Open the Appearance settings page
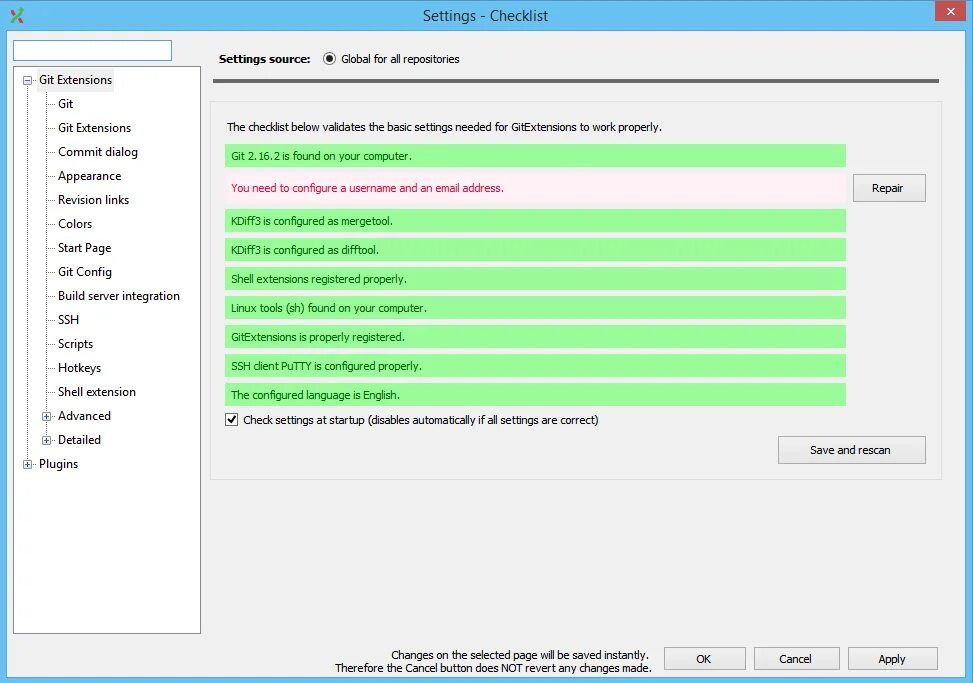Image resolution: width=973 pixels, height=683 pixels. point(89,176)
